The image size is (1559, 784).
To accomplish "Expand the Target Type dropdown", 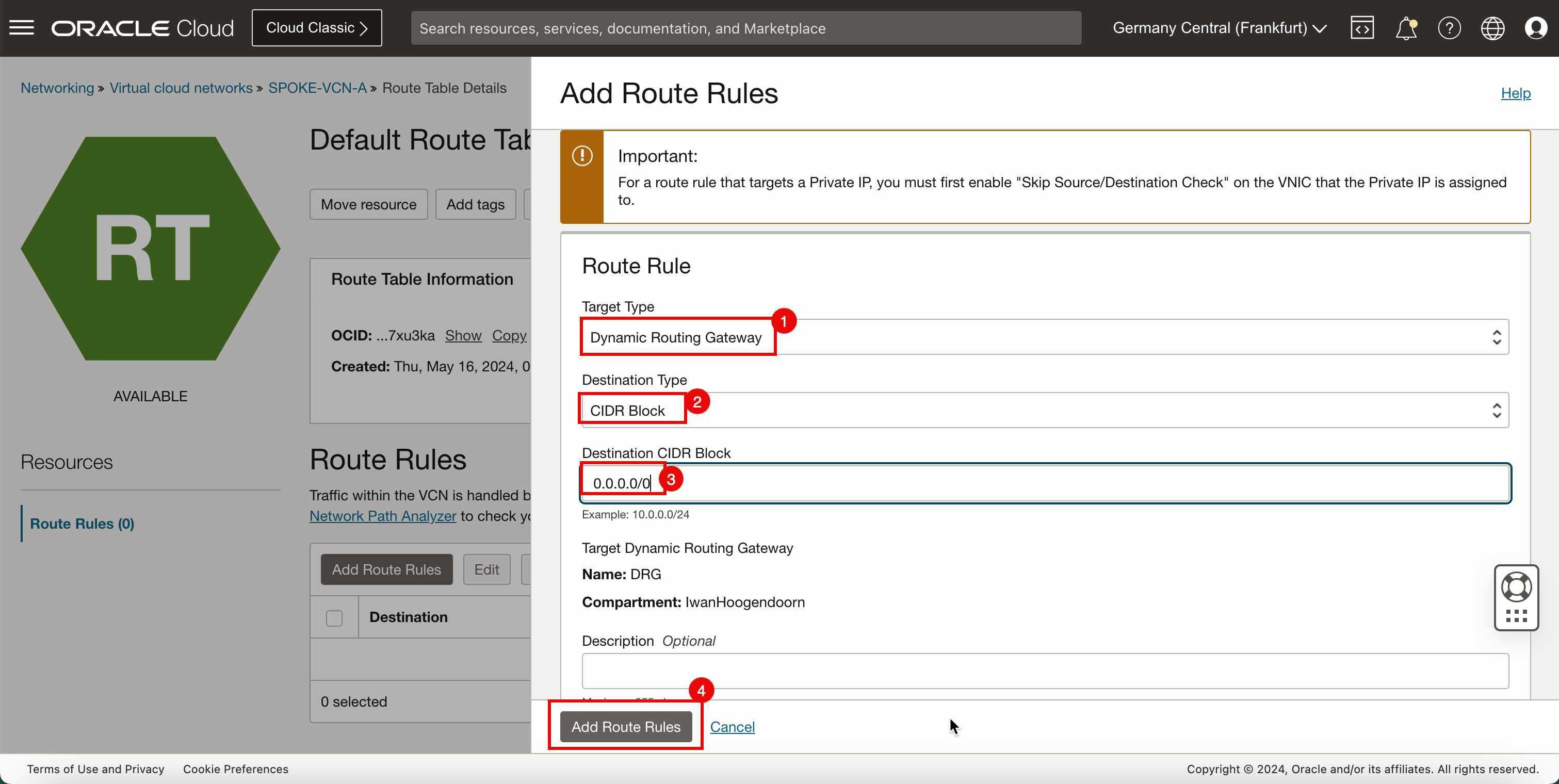I will coord(1045,337).
